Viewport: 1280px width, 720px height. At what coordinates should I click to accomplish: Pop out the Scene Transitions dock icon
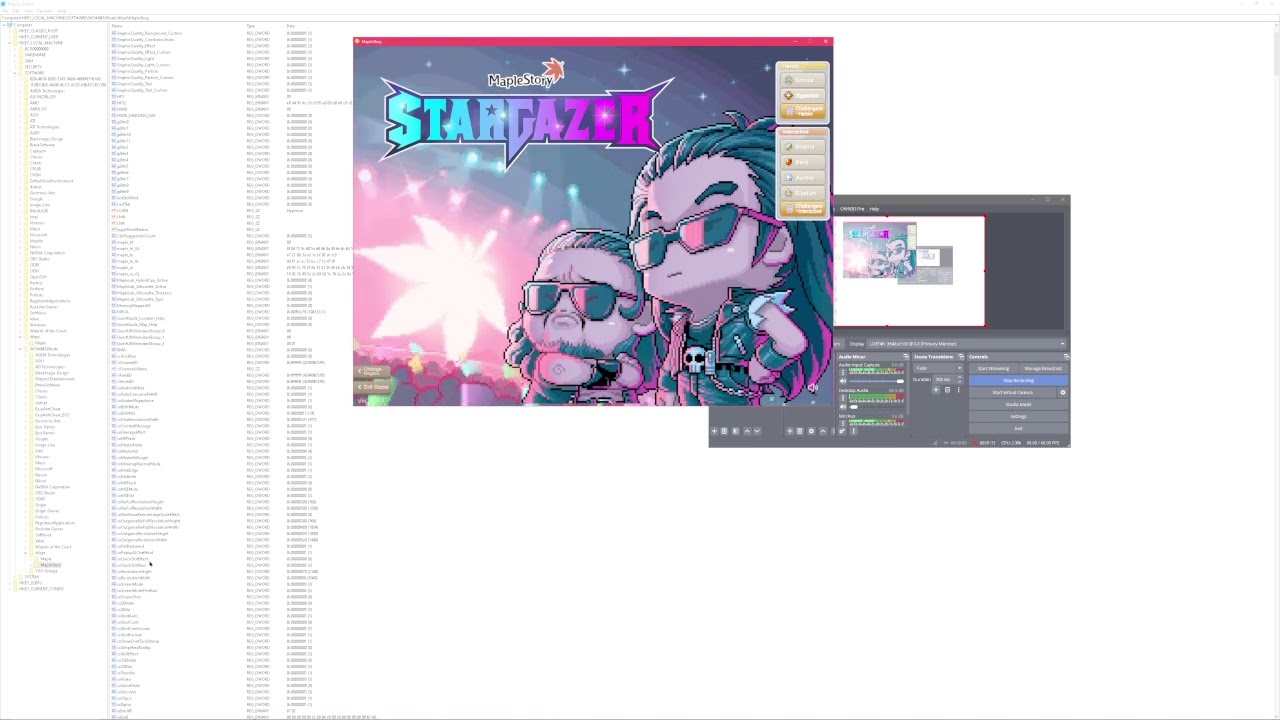coord(961,357)
